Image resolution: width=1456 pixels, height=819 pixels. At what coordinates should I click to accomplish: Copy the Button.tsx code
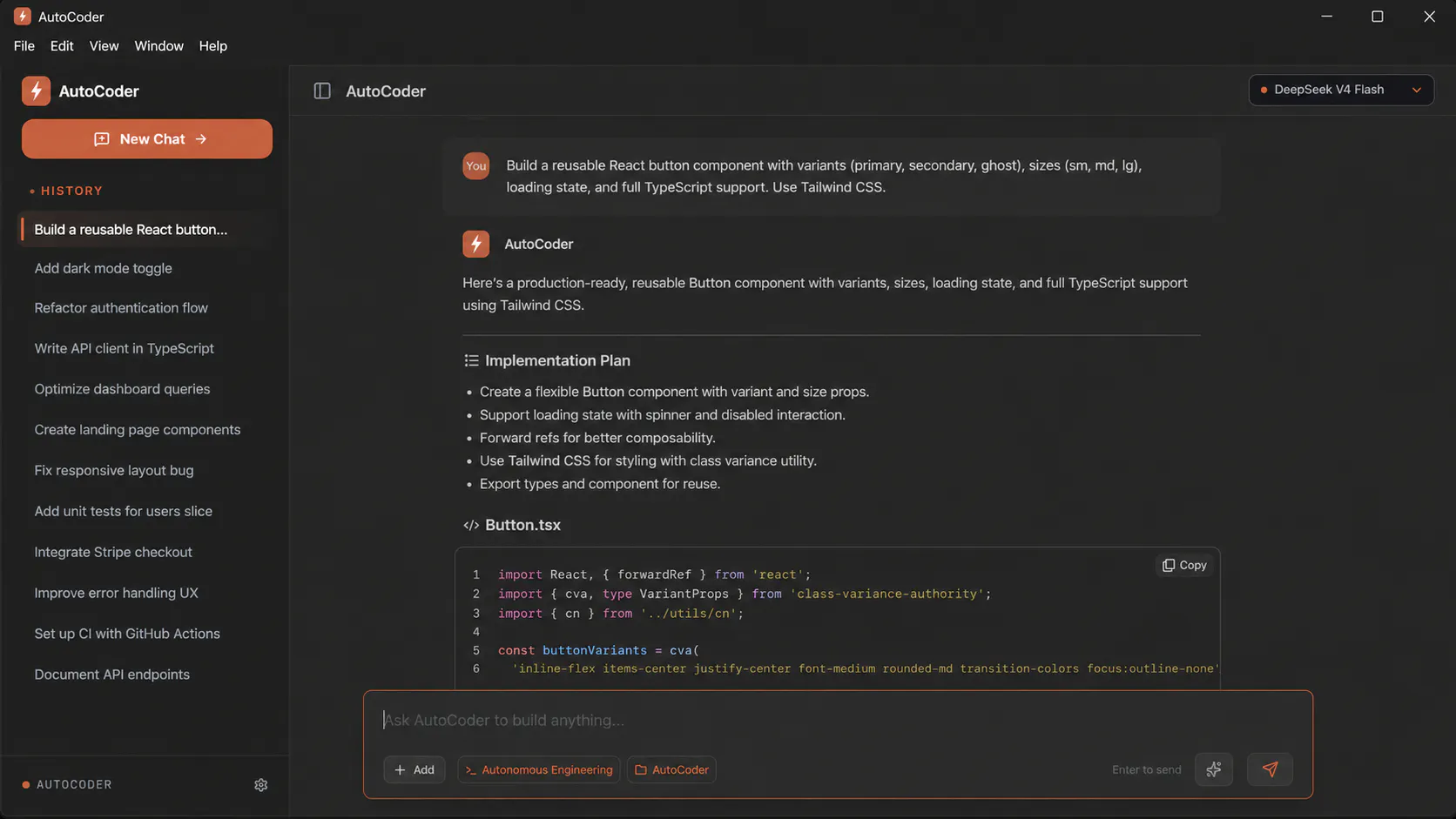[x=1184, y=565]
